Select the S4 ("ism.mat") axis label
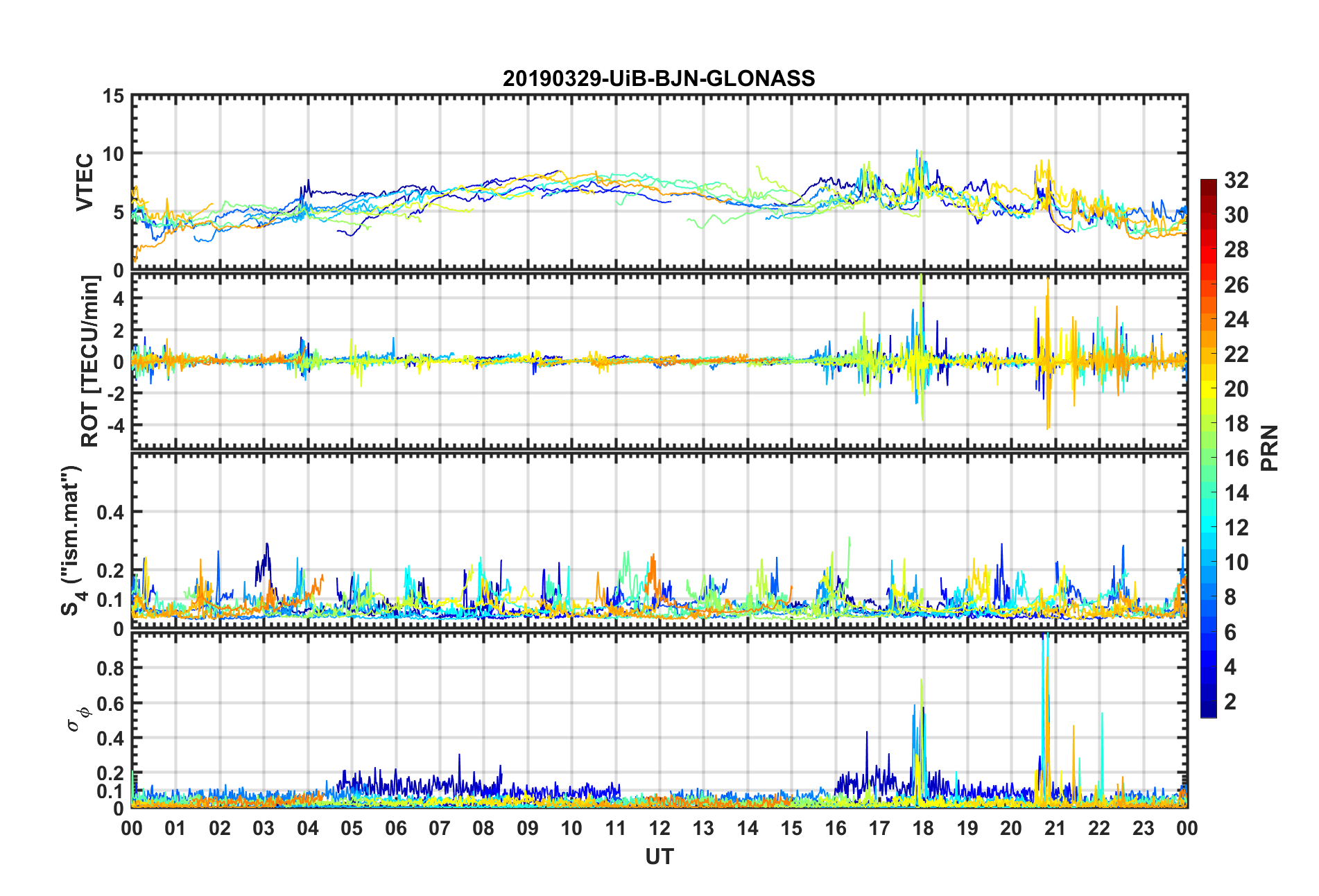Image resolution: width=1319 pixels, height=896 pixels. click(71, 540)
